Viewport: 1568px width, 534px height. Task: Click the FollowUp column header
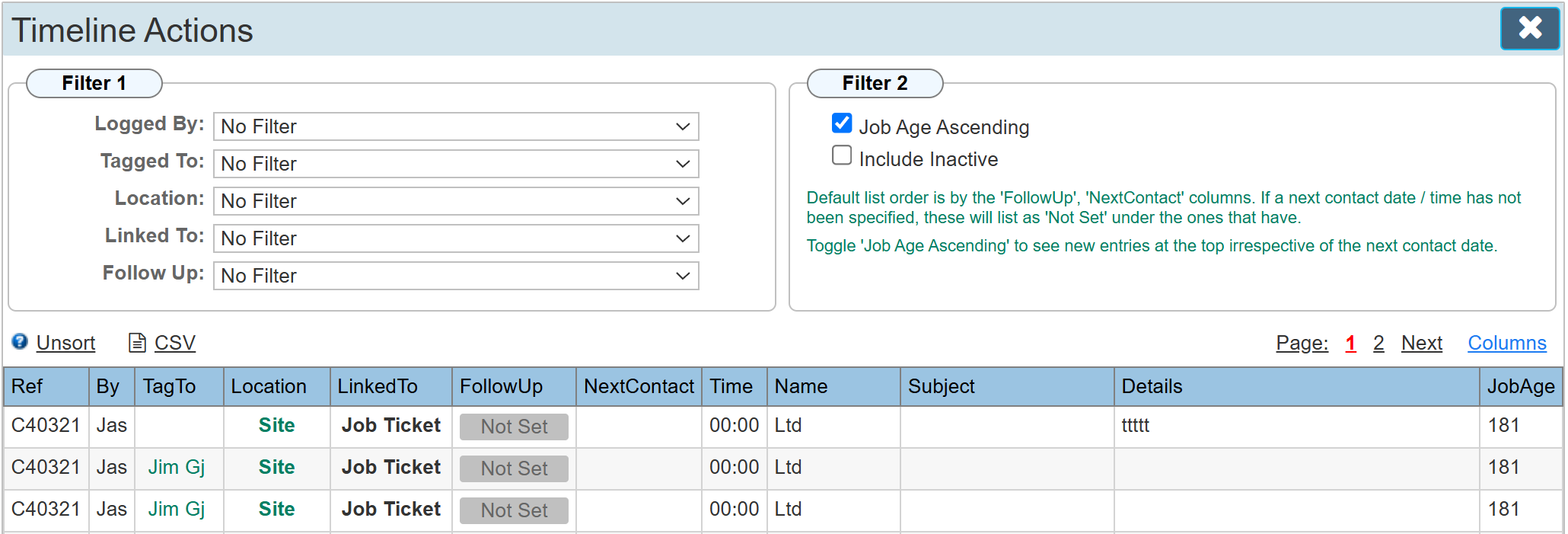tap(501, 387)
